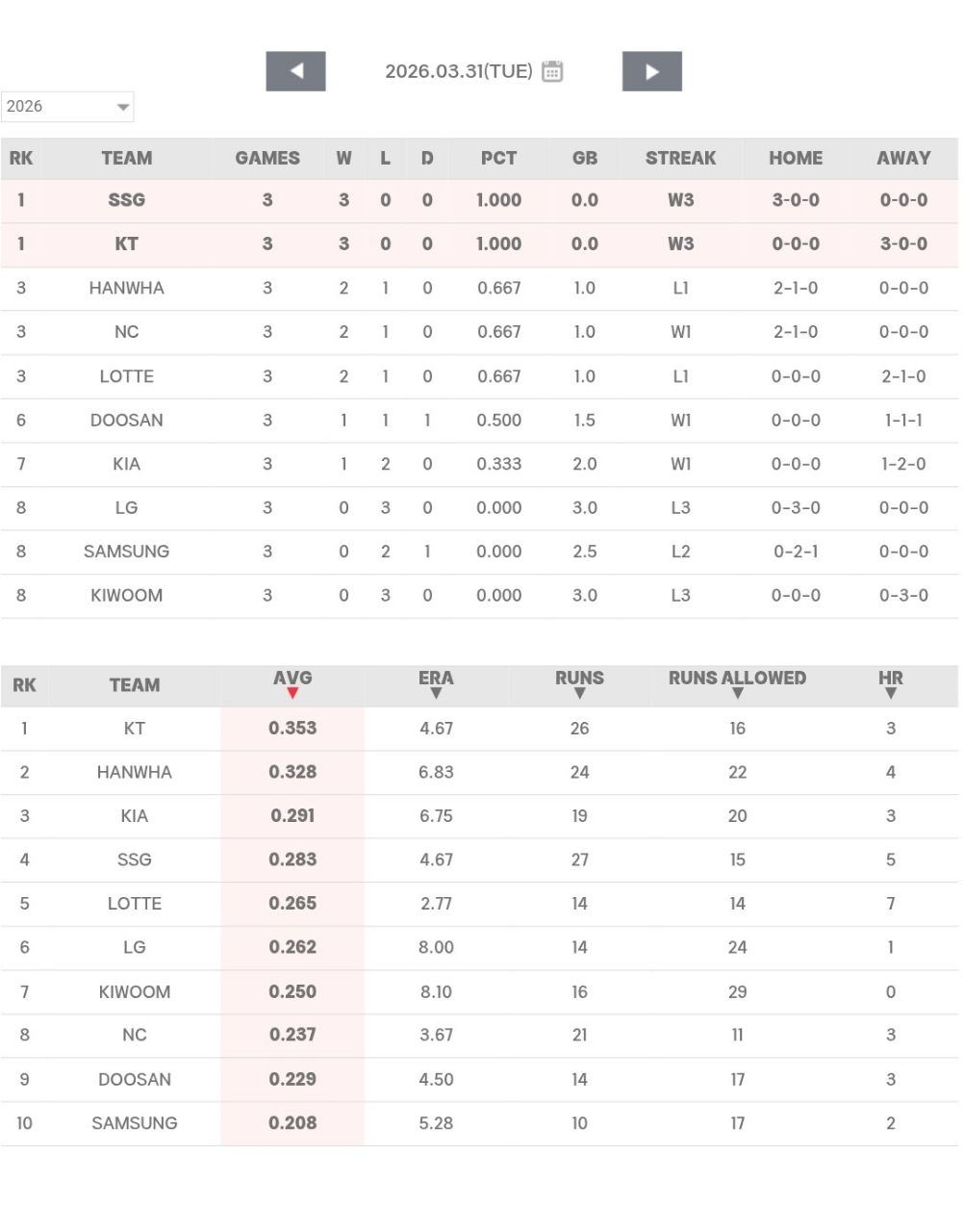The height and width of the screenshot is (1232, 964).
Task: Sort stats table by ERA arrow
Action: point(436,693)
